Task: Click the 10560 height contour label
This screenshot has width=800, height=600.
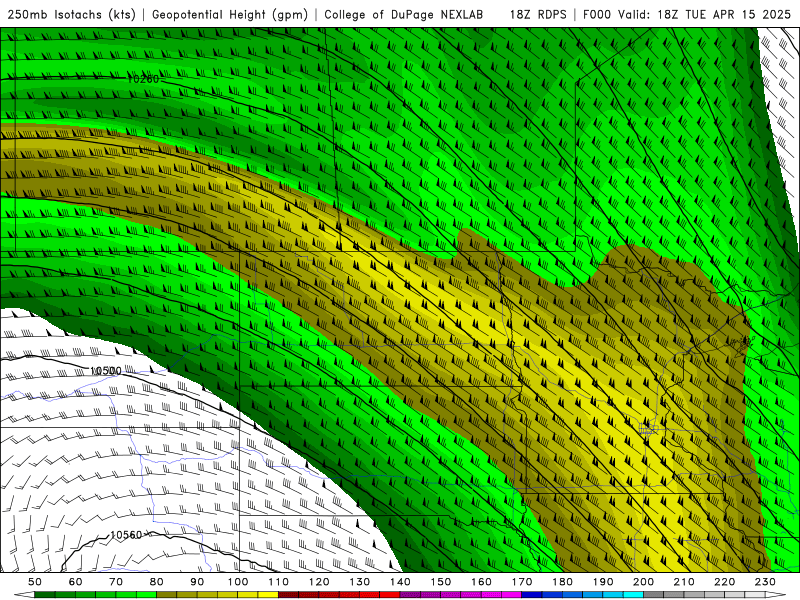Action: (x=126, y=535)
